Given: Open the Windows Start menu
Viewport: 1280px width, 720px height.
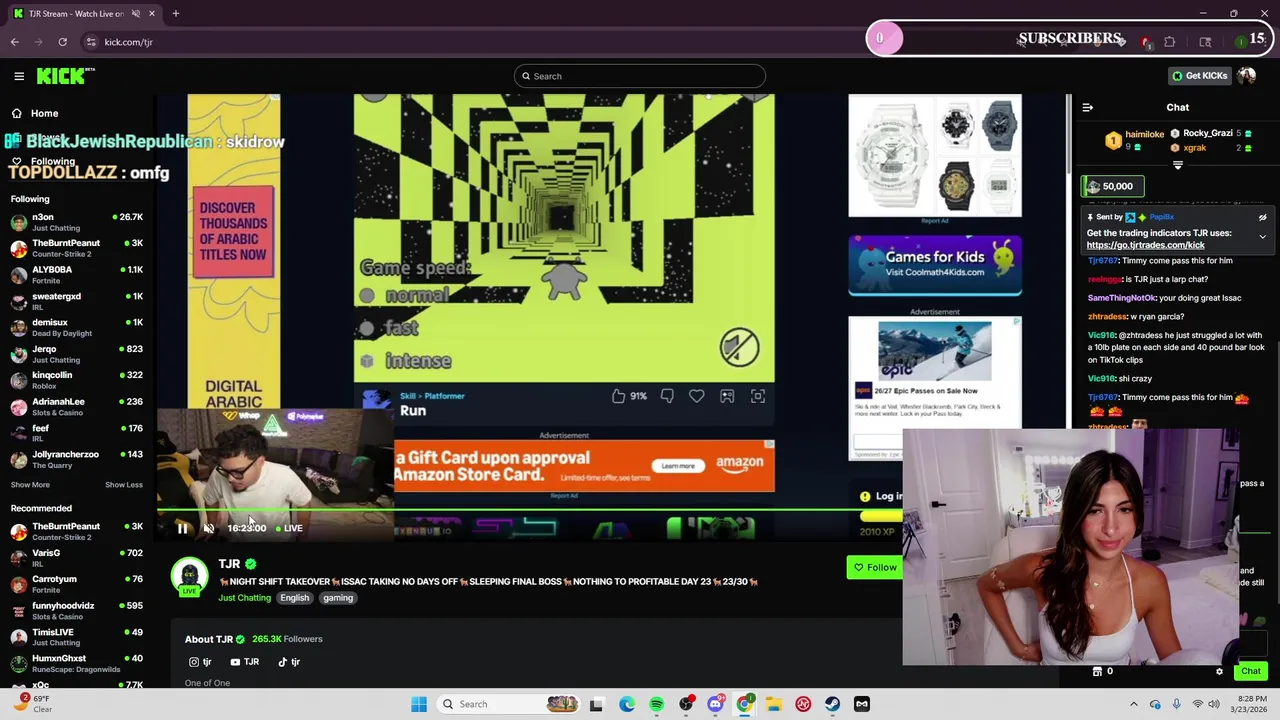Looking at the screenshot, I should [419, 704].
